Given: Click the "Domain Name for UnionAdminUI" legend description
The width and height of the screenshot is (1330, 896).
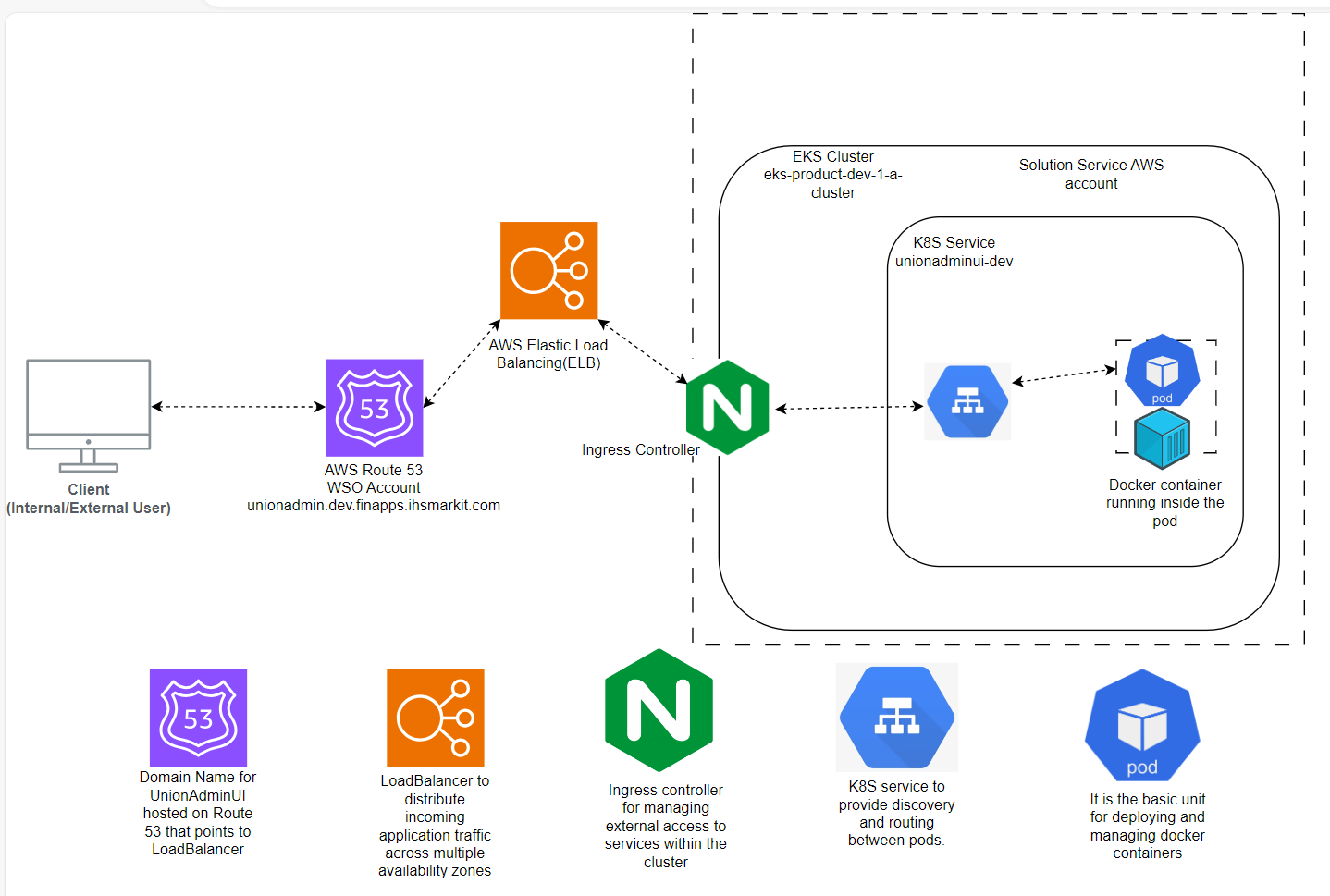Looking at the screenshot, I should [198, 813].
